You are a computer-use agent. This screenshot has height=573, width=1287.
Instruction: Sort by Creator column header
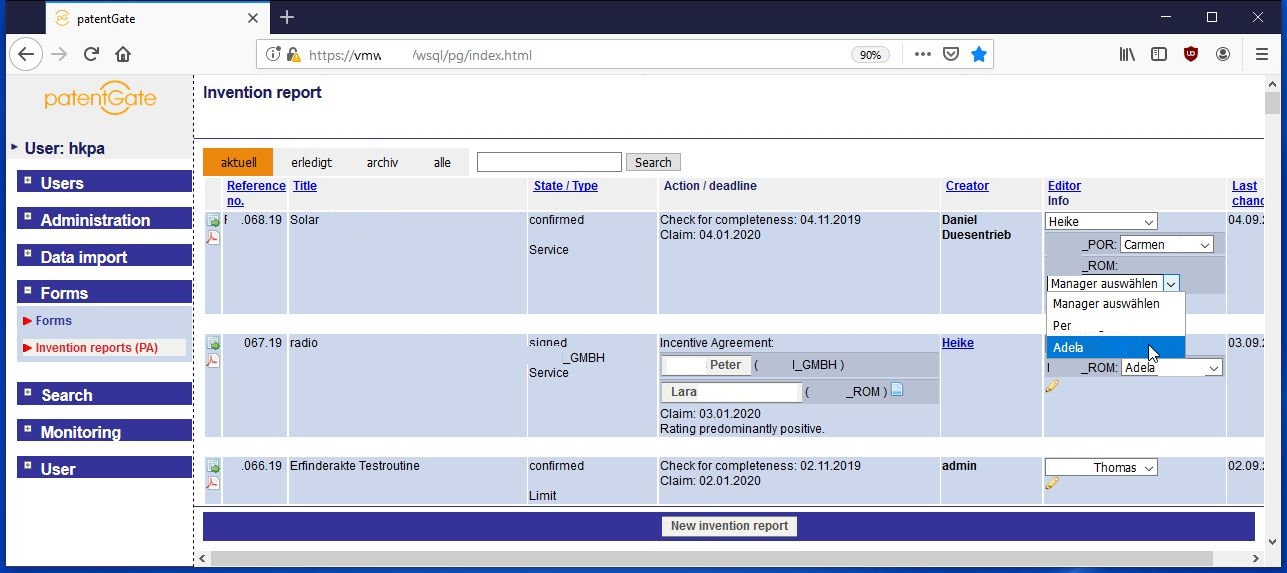[967, 186]
